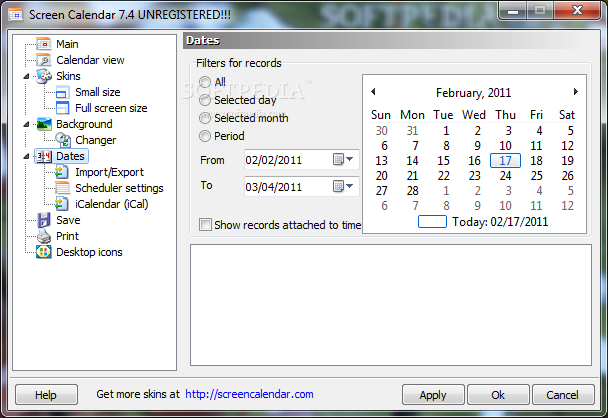The width and height of the screenshot is (608, 418).
Task: Select the Selected day radio button
Action: [205, 100]
